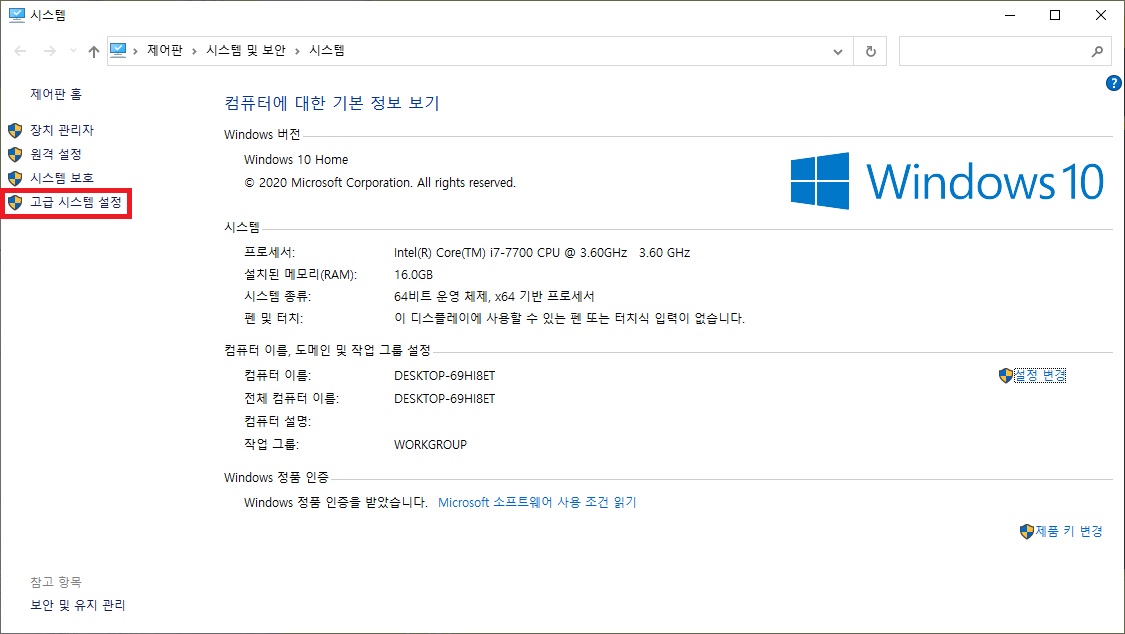Click the 프로세서 label

coord(270,252)
